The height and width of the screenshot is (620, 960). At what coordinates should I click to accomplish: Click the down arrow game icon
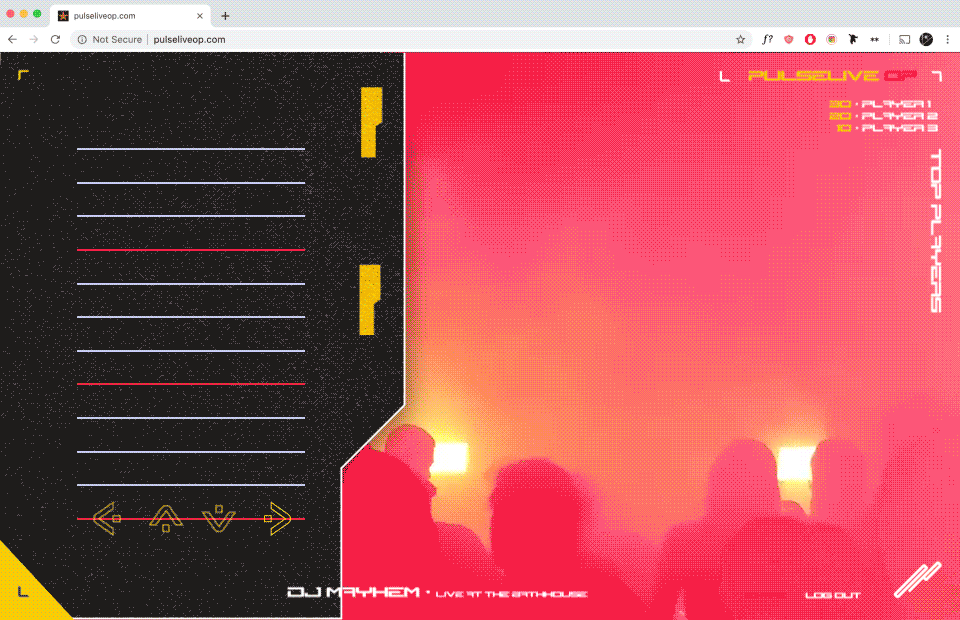pos(219,519)
